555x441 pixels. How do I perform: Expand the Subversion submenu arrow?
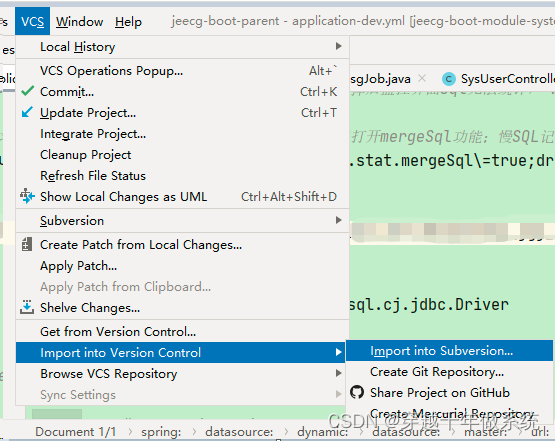(338, 220)
